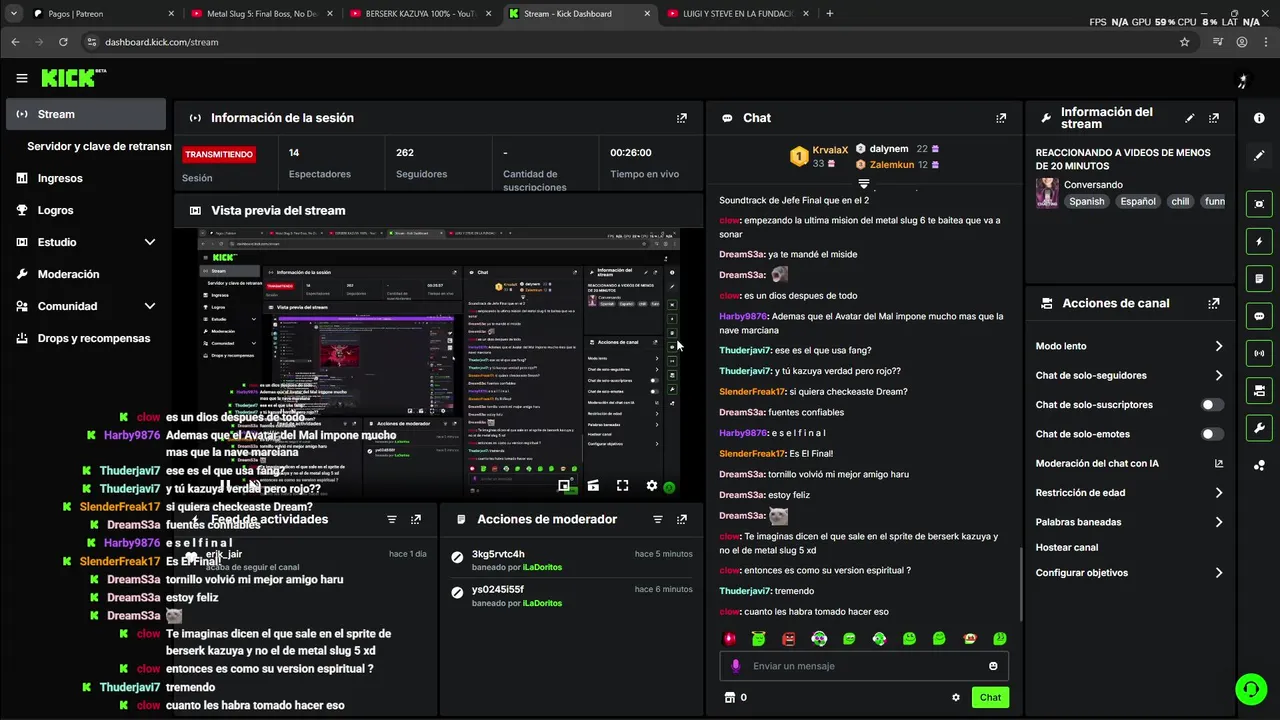Expand Palabras baneadas settings
The width and height of the screenshot is (1280, 720).
1219,522
